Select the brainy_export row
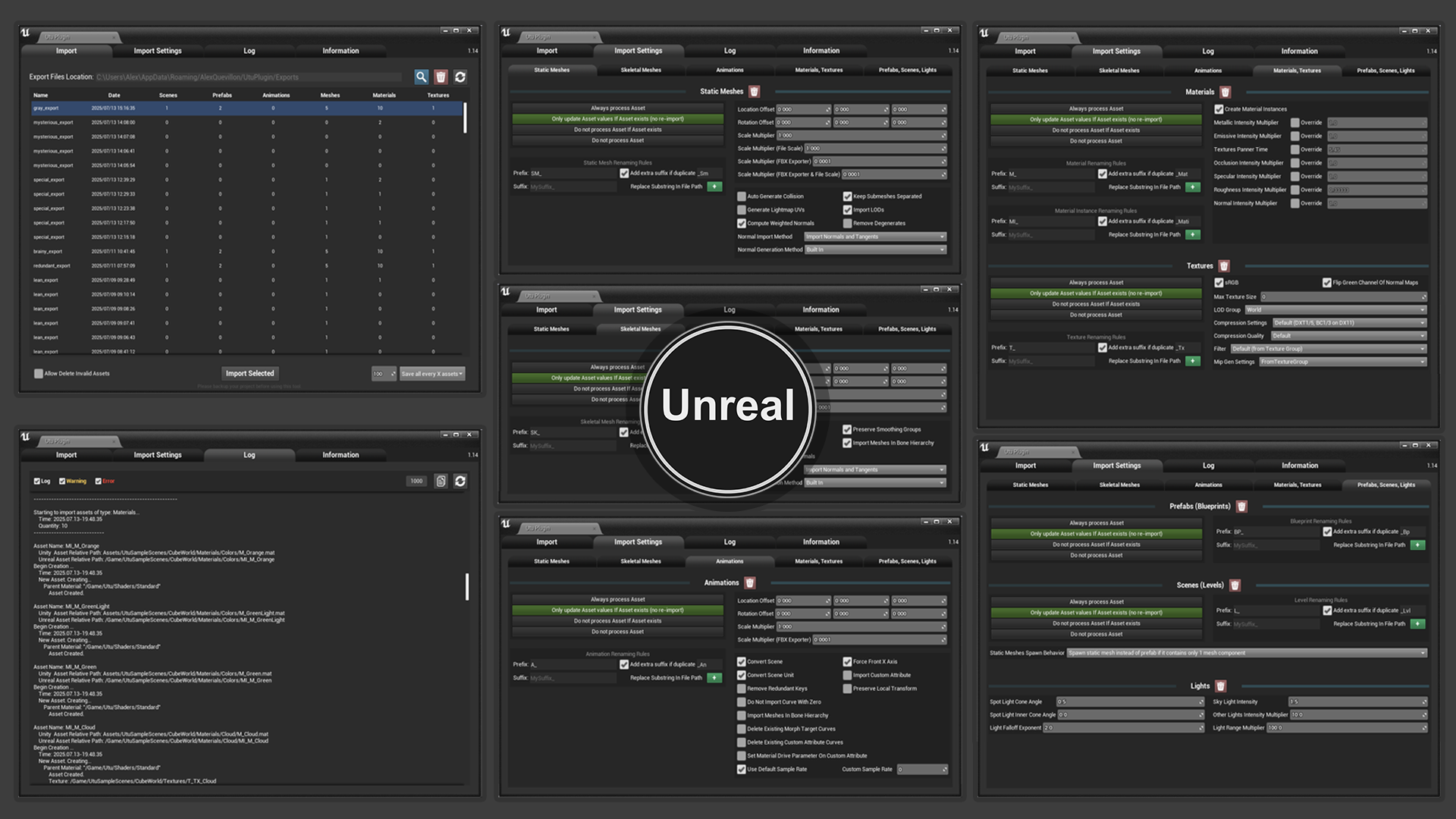 click(246, 252)
